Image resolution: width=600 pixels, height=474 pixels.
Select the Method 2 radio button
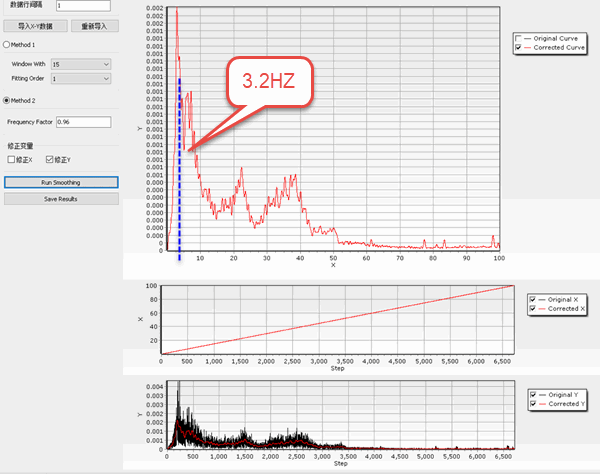click(x=6, y=100)
